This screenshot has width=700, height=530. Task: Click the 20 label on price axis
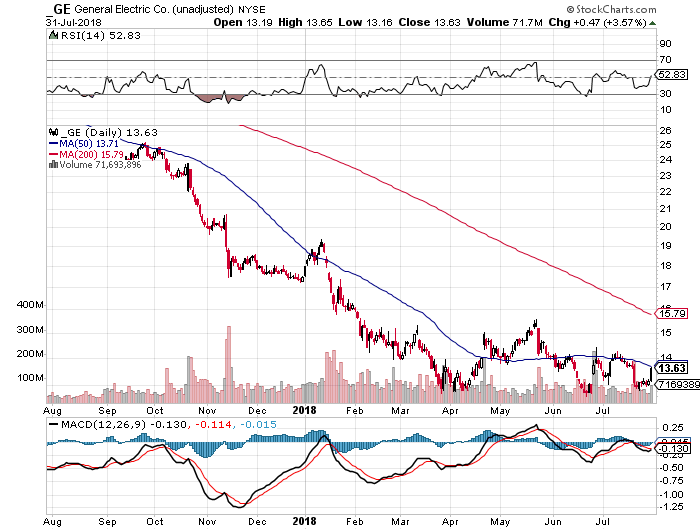coord(666,226)
